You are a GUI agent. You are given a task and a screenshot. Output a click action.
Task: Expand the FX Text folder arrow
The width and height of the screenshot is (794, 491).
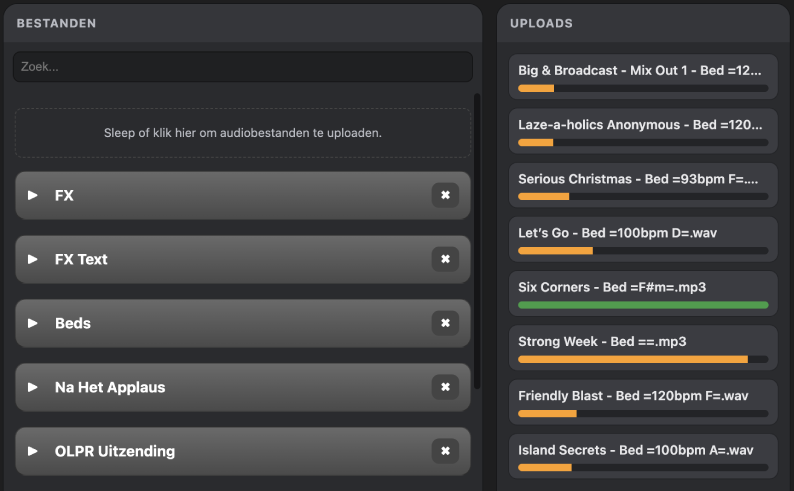(33, 259)
